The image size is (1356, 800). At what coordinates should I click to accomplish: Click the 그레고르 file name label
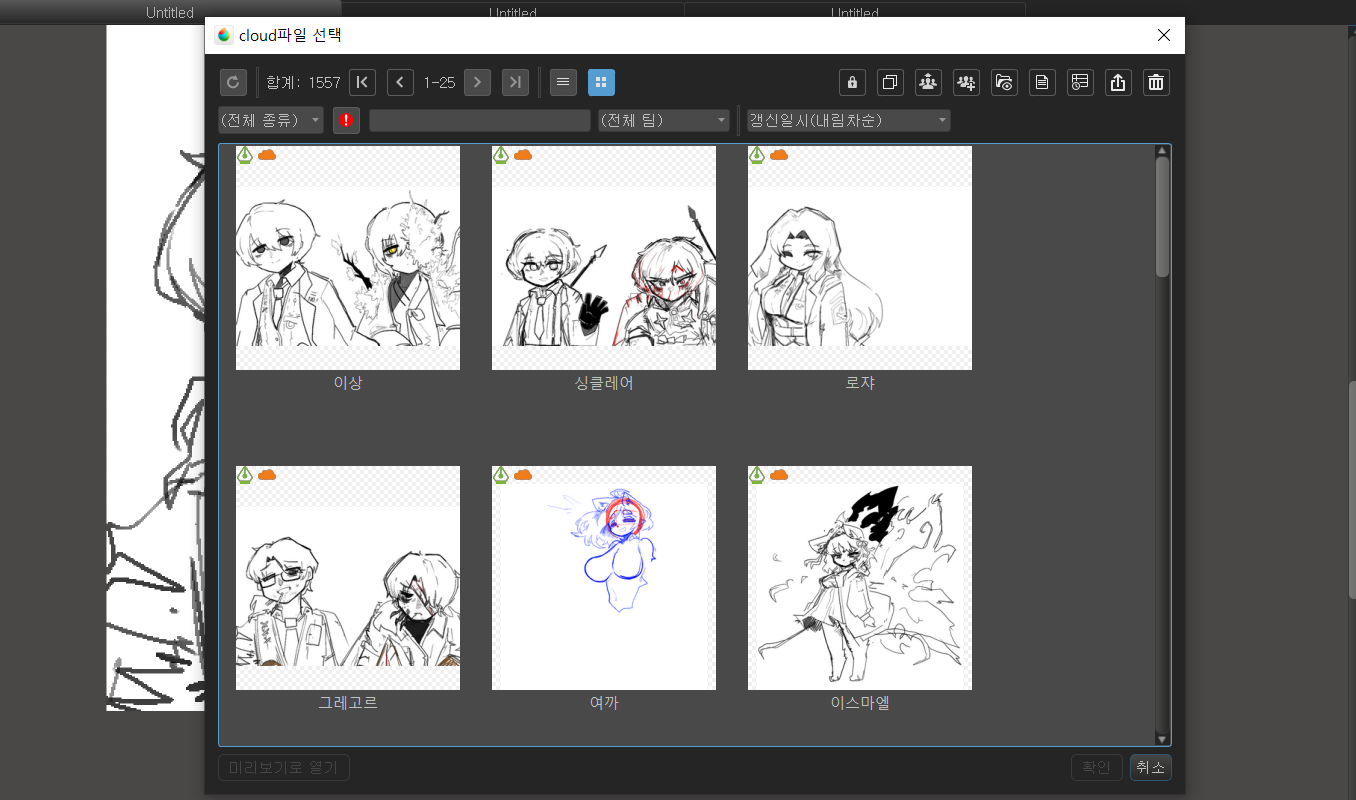pyautogui.click(x=348, y=702)
